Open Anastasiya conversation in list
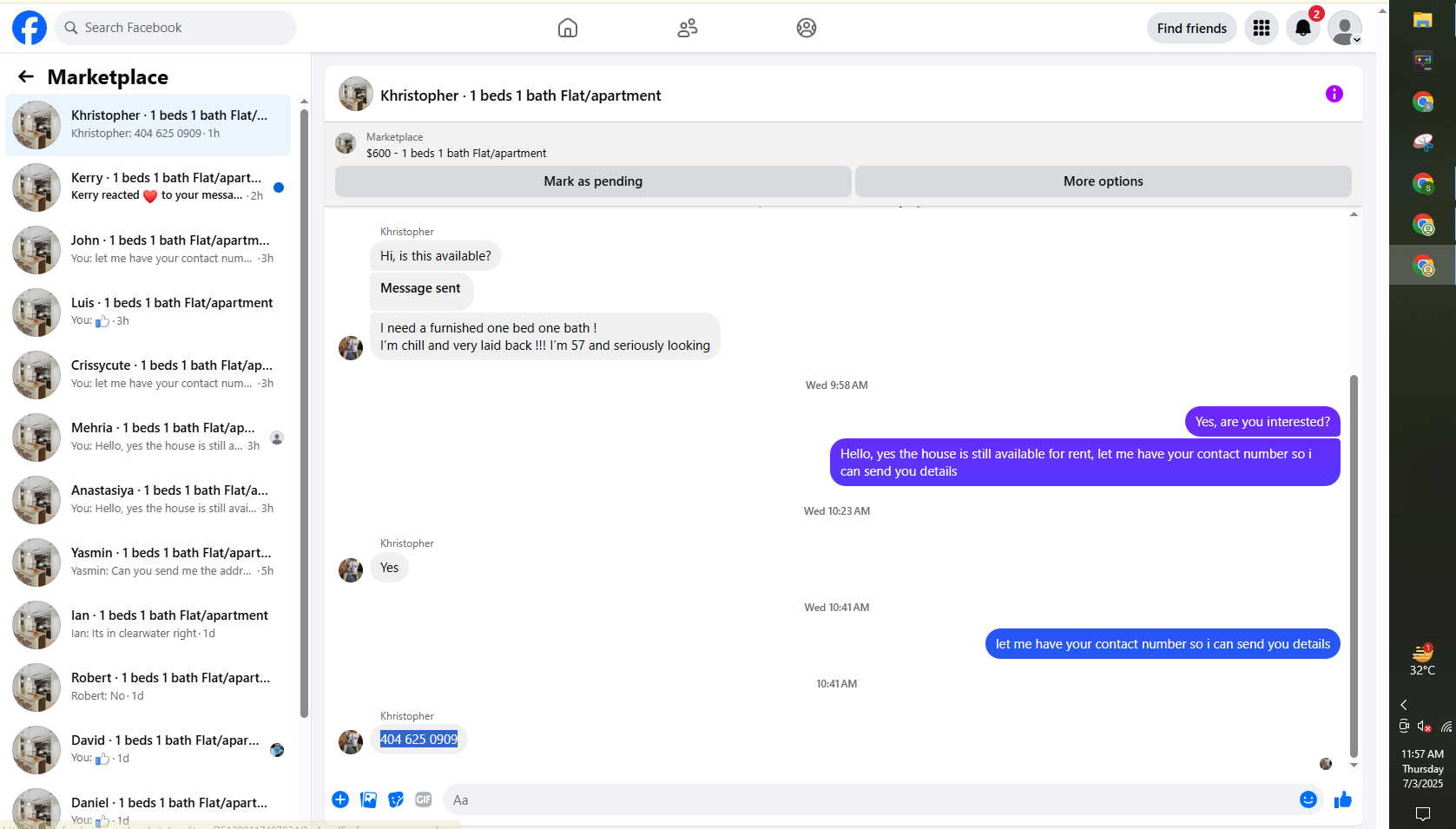Viewport: 1456px width, 829px height. (148, 500)
